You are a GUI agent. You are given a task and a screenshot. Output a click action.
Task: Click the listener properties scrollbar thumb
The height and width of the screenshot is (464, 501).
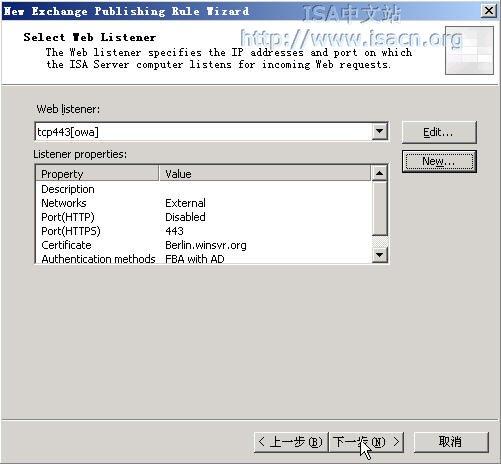coord(379,208)
